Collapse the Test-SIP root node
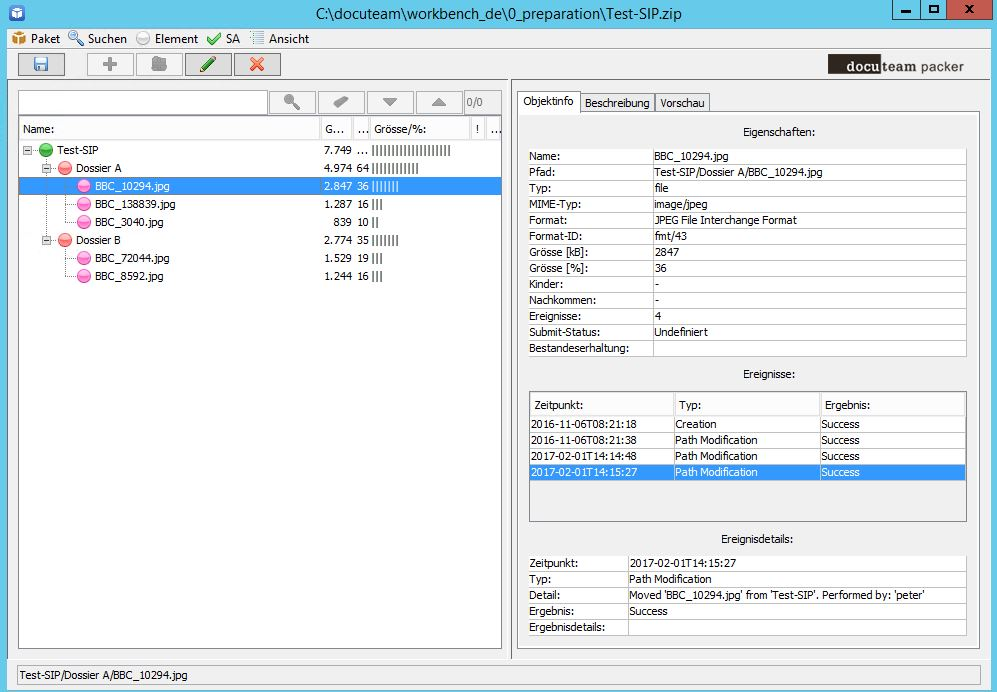 pos(28,150)
